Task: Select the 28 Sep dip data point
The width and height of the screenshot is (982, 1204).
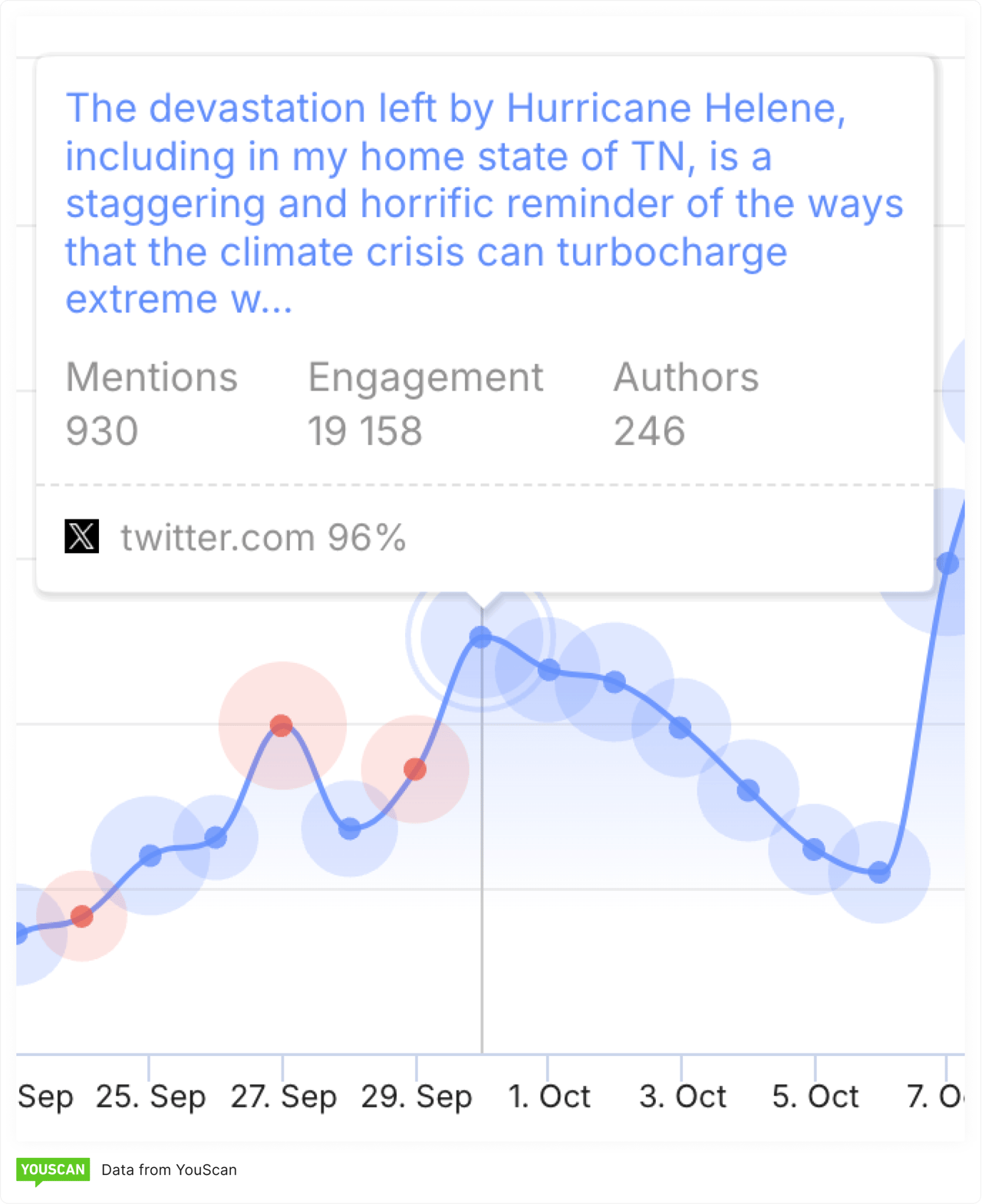Action: [x=350, y=829]
